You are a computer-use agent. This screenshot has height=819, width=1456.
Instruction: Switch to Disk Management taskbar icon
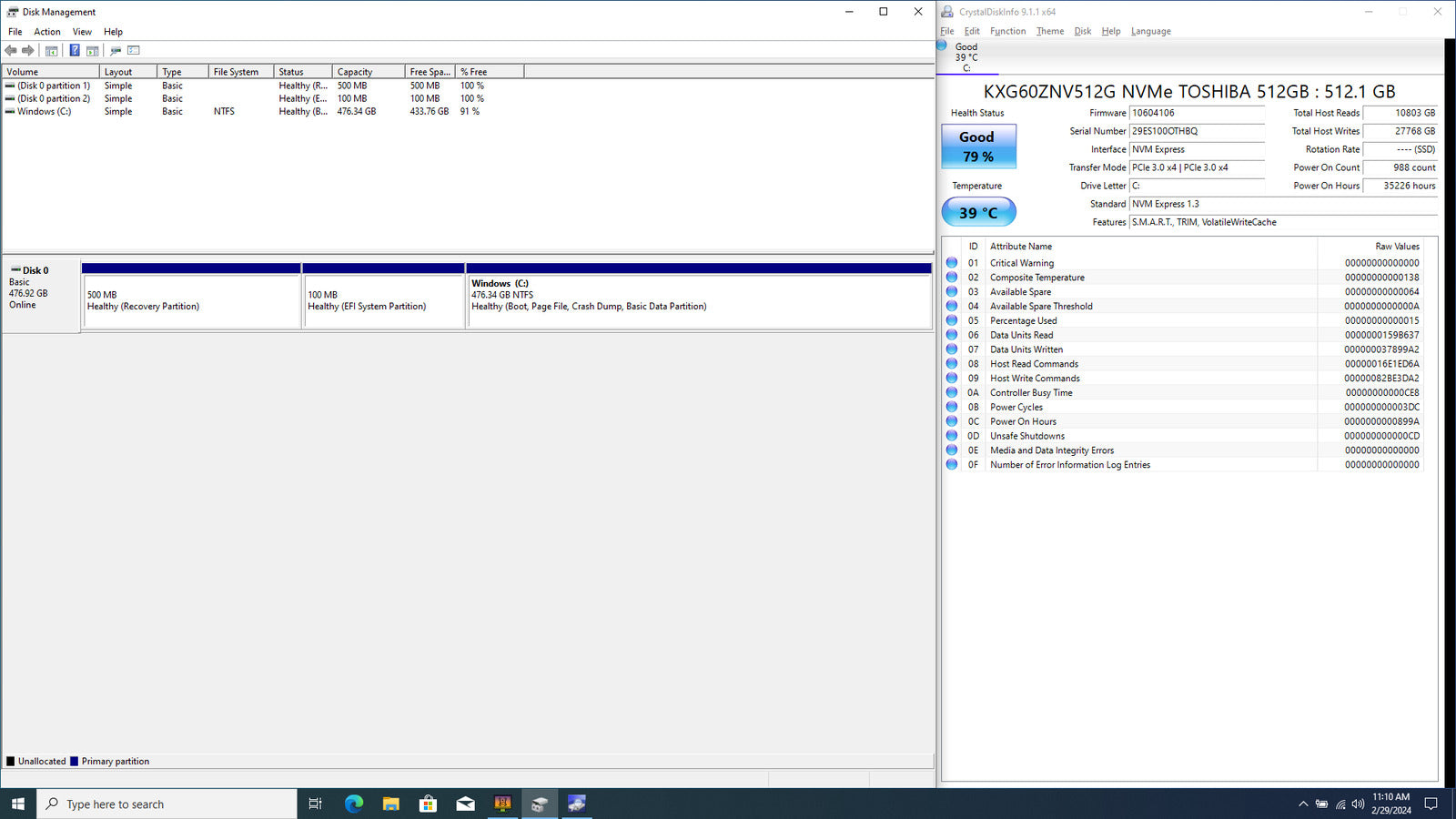(540, 804)
